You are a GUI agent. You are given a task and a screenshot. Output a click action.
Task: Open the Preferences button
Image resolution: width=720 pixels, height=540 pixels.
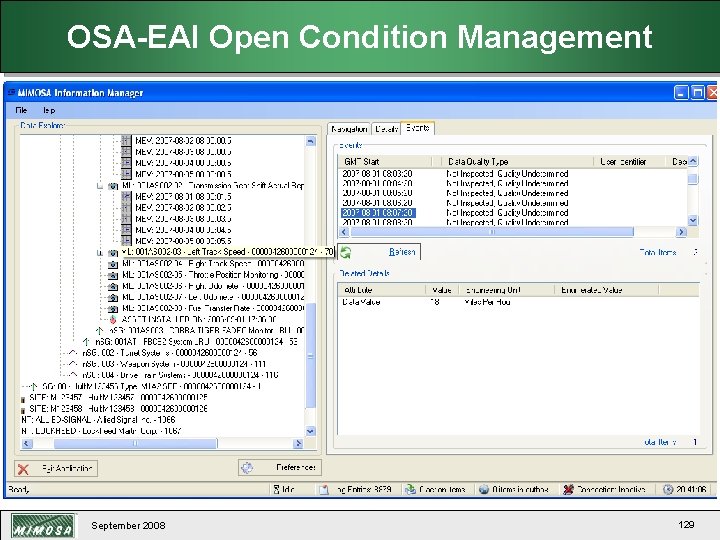click(x=280, y=467)
